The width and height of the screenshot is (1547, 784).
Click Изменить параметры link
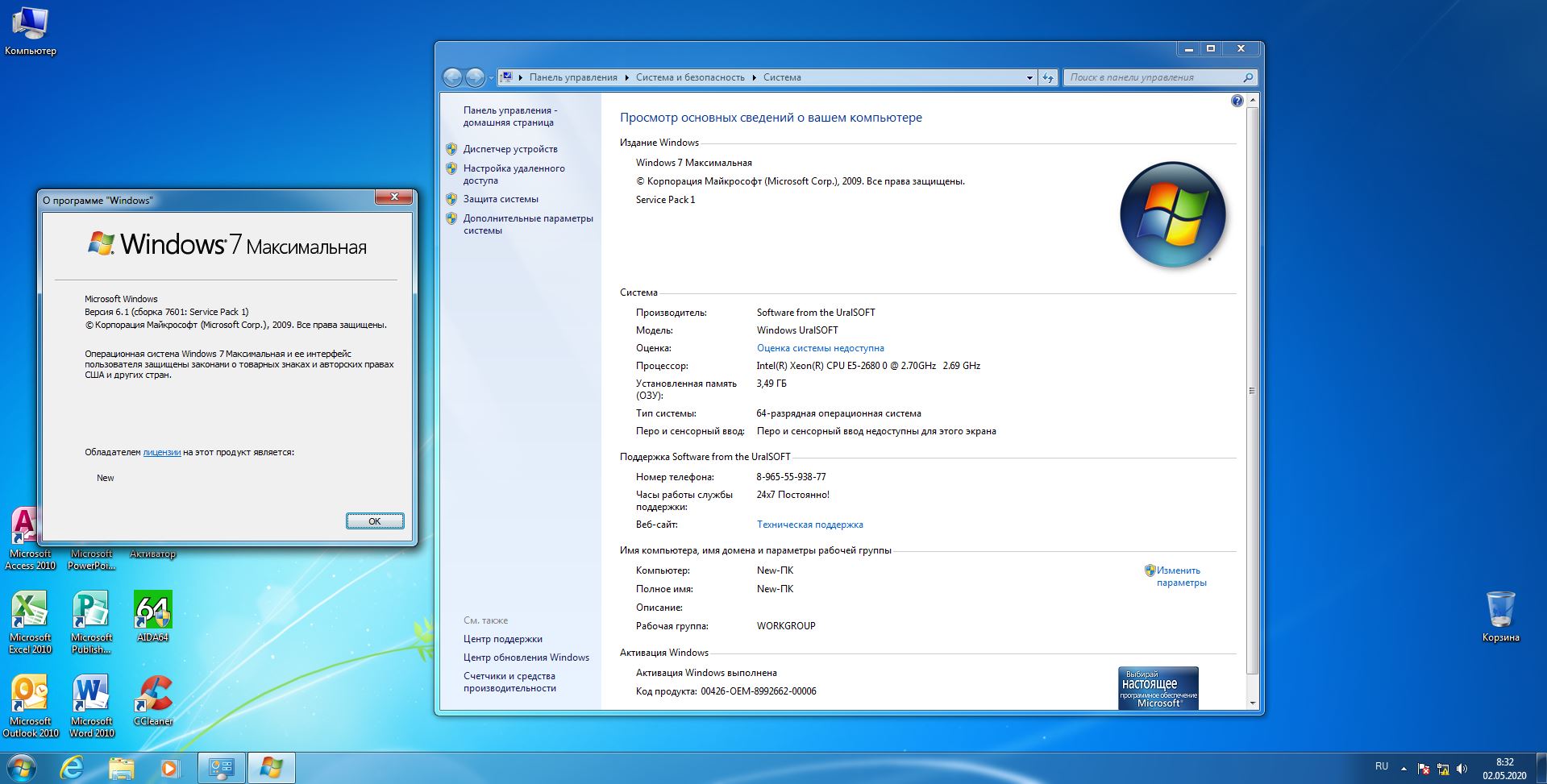coord(1182,576)
